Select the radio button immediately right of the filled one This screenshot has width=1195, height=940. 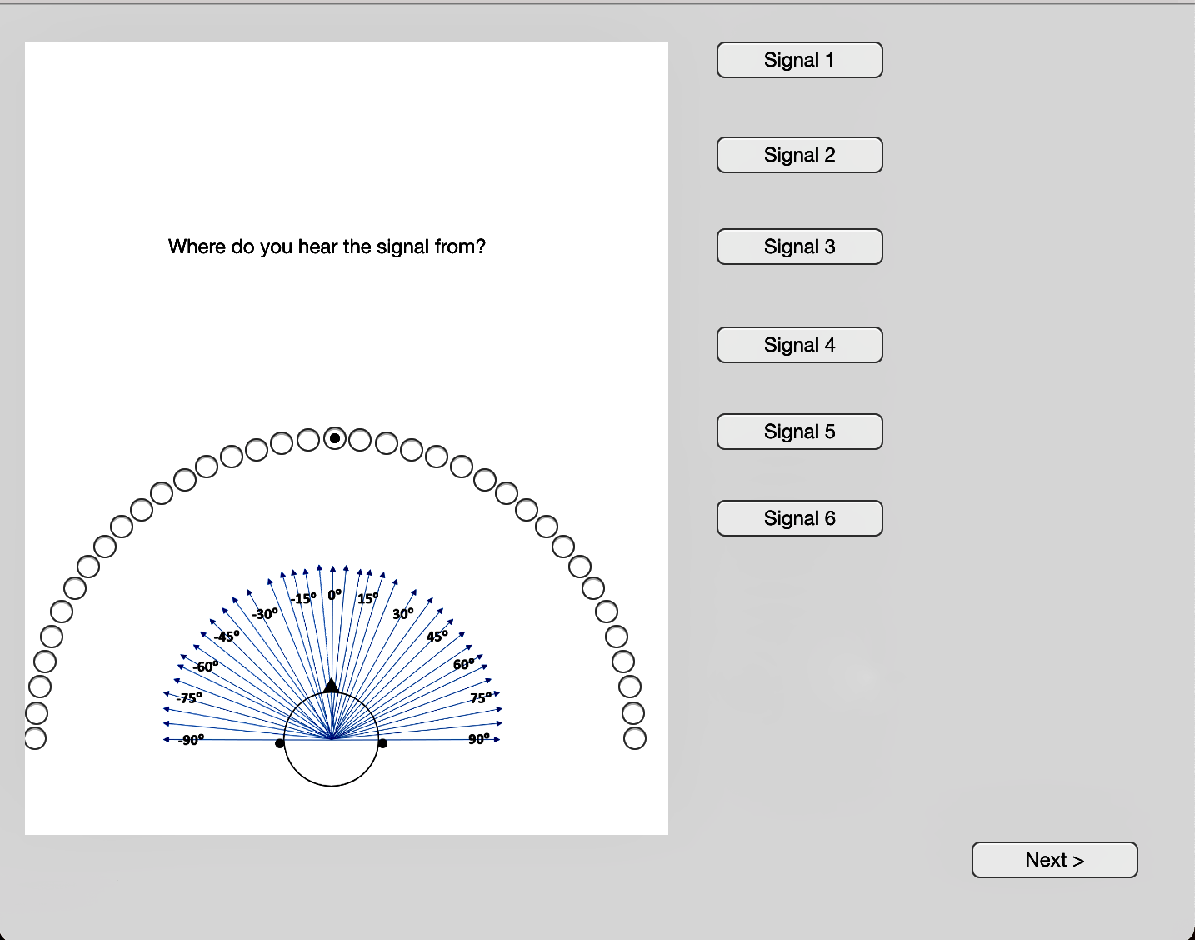click(360, 440)
